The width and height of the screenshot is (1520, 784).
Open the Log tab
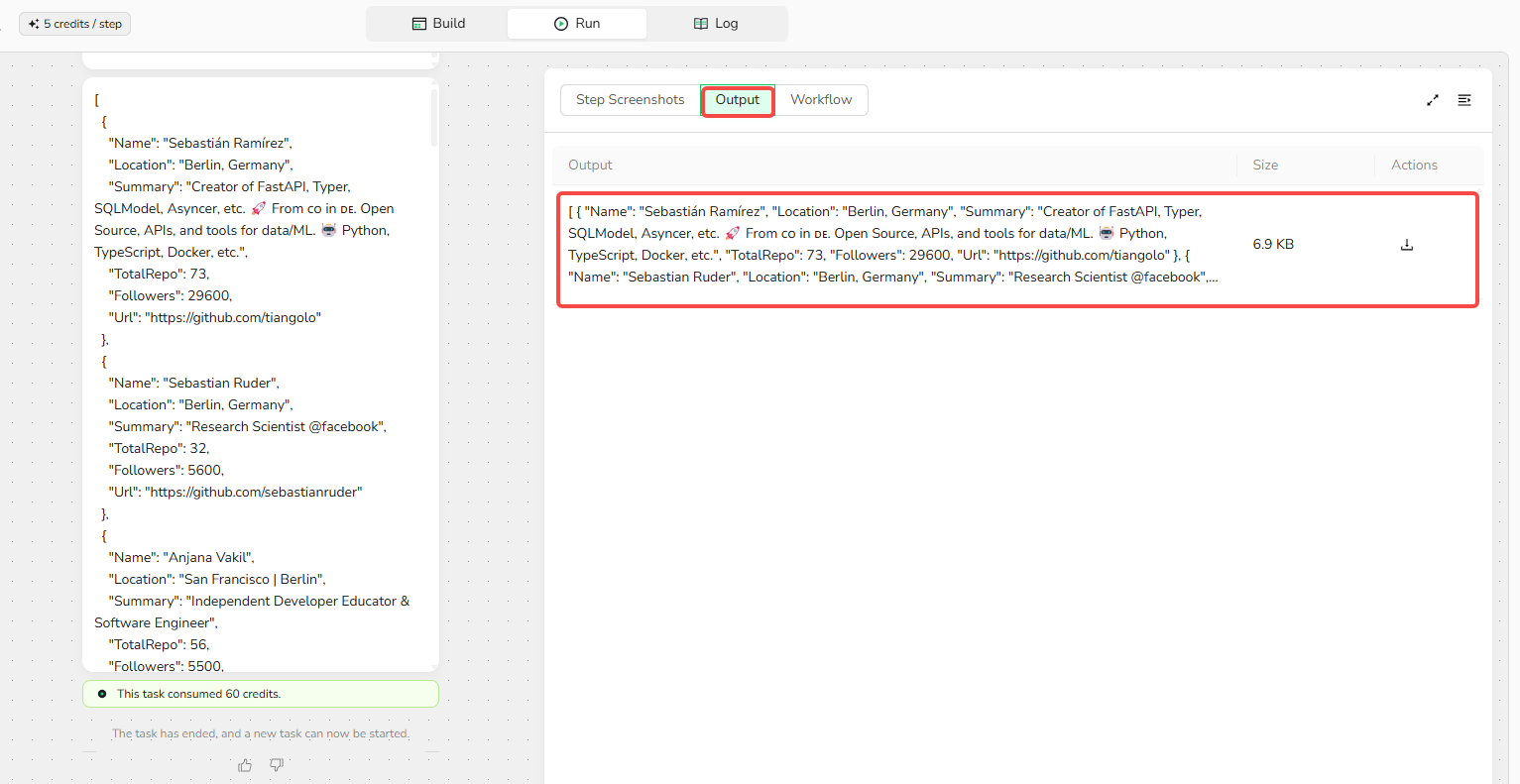[715, 24]
